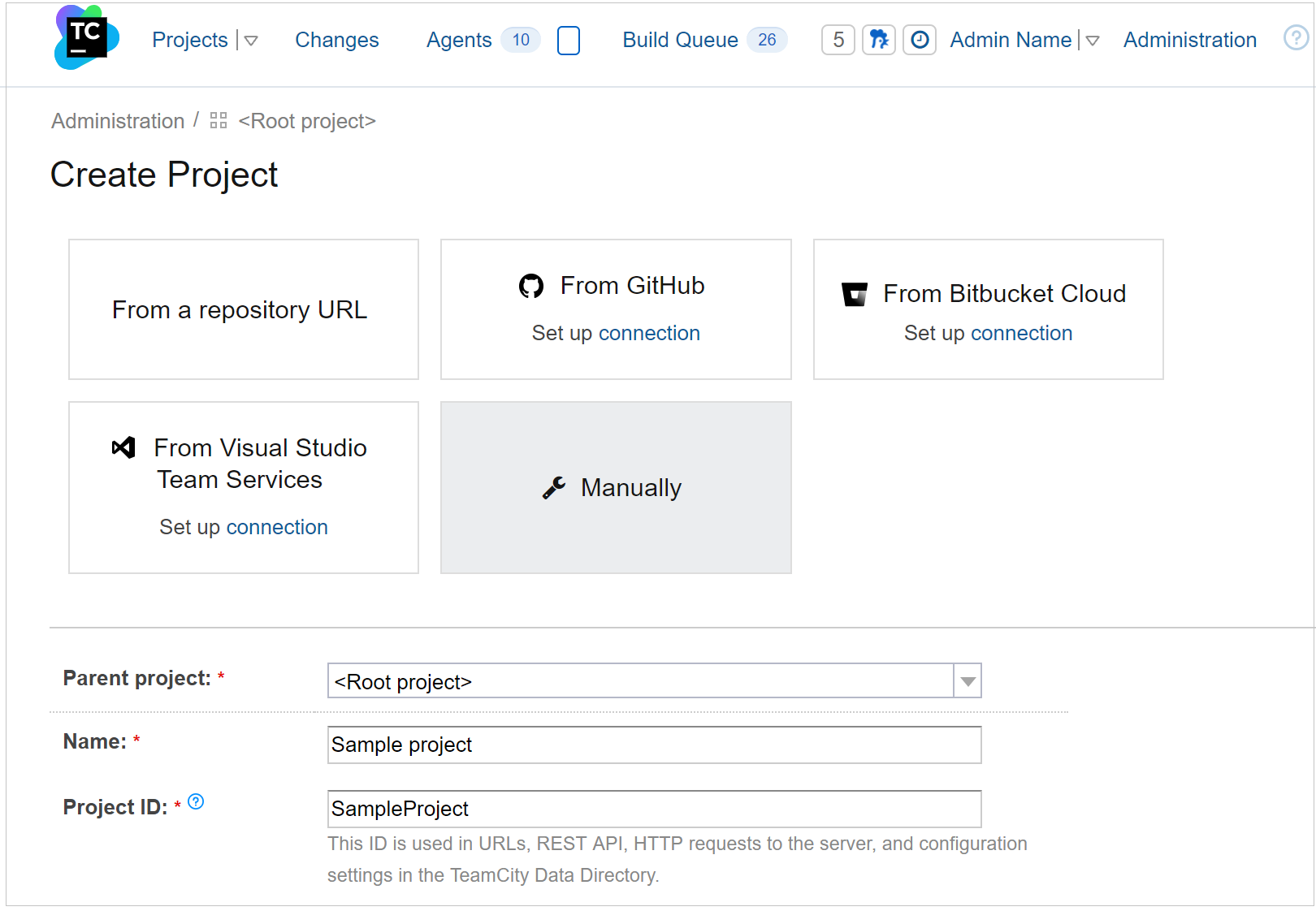Click the Project ID input field

coord(654,809)
